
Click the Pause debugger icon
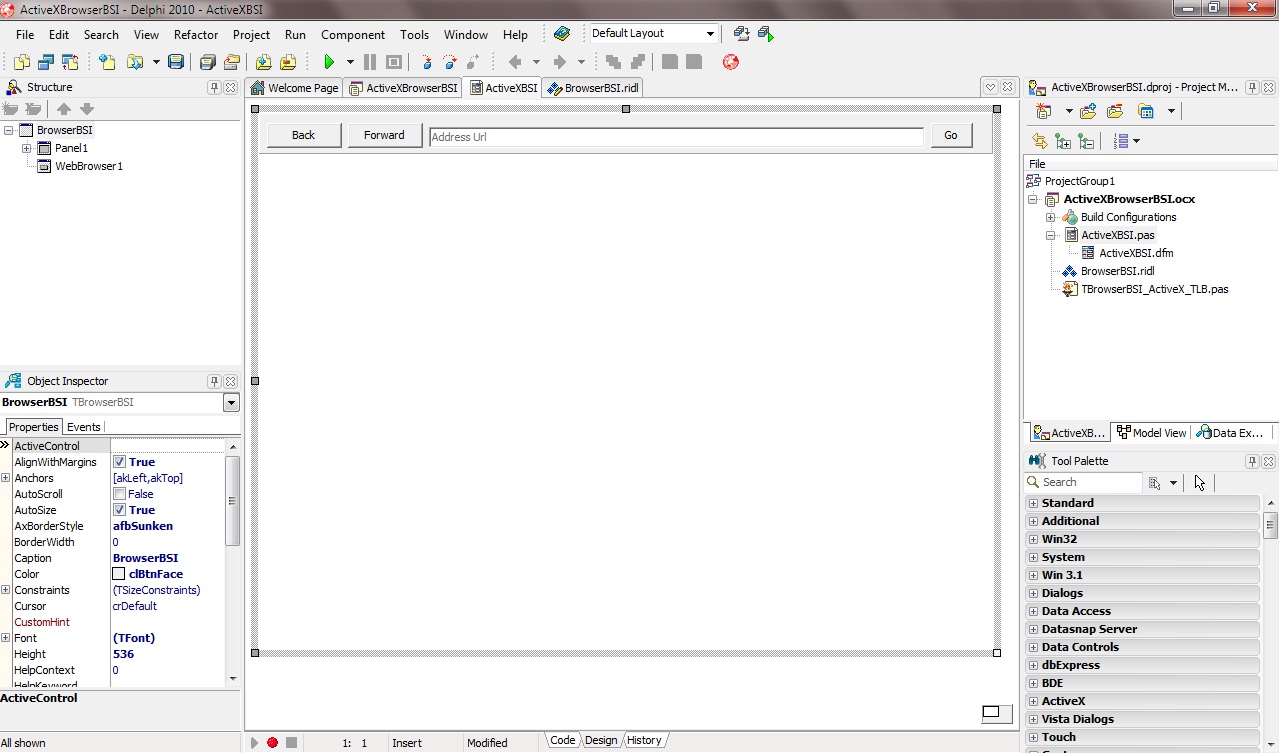(x=370, y=62)
